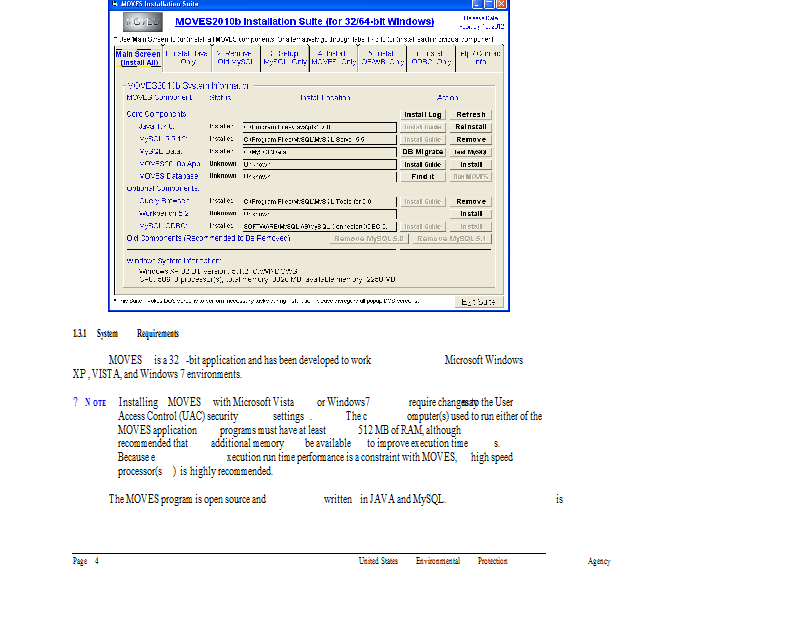The height and width of the screenshot is (618, 800).
Task: Open the Install Java Only tab
Action: click(x=187, y=57)
